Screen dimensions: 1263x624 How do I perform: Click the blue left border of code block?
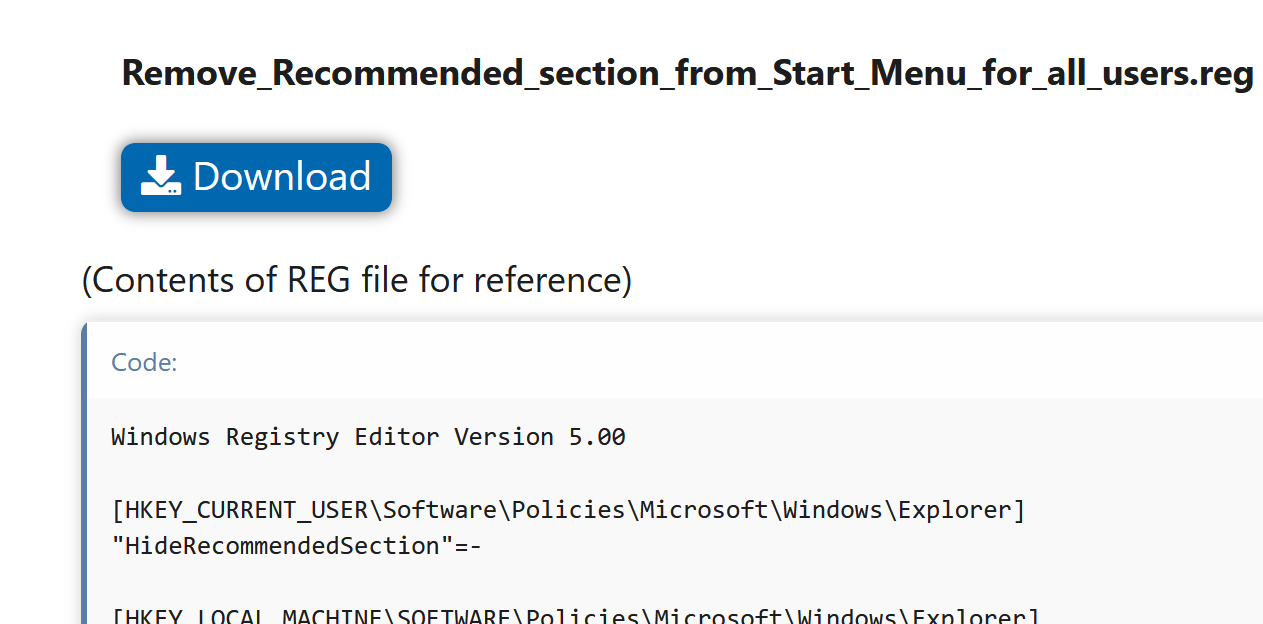click(x=84, y=470)
